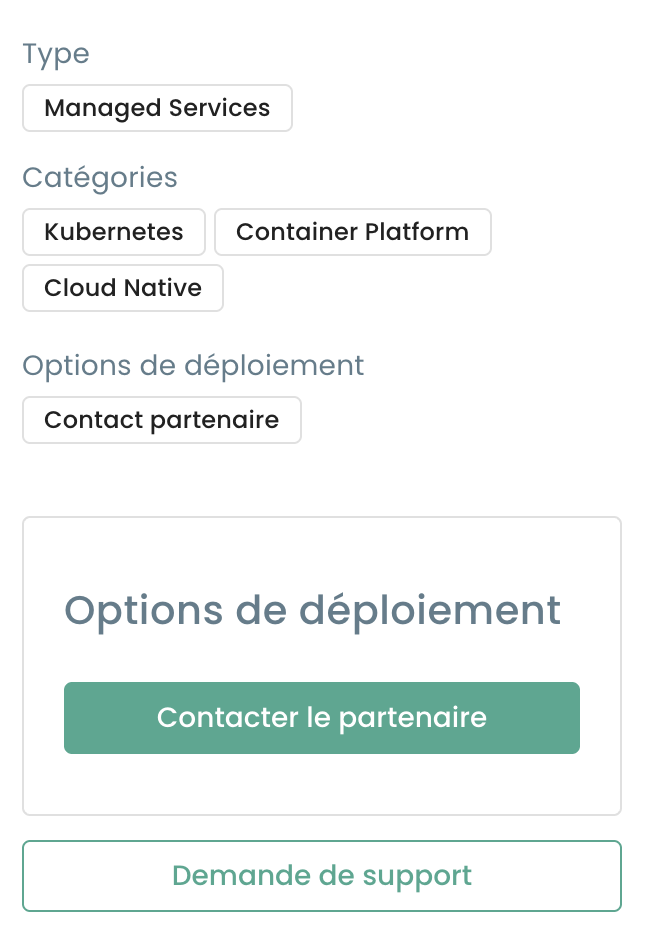Click the large Options de déploiement heading
Image resolution: width=646 pixels, height=940 pixels.
pyautogui.click(x=312, y=610)
